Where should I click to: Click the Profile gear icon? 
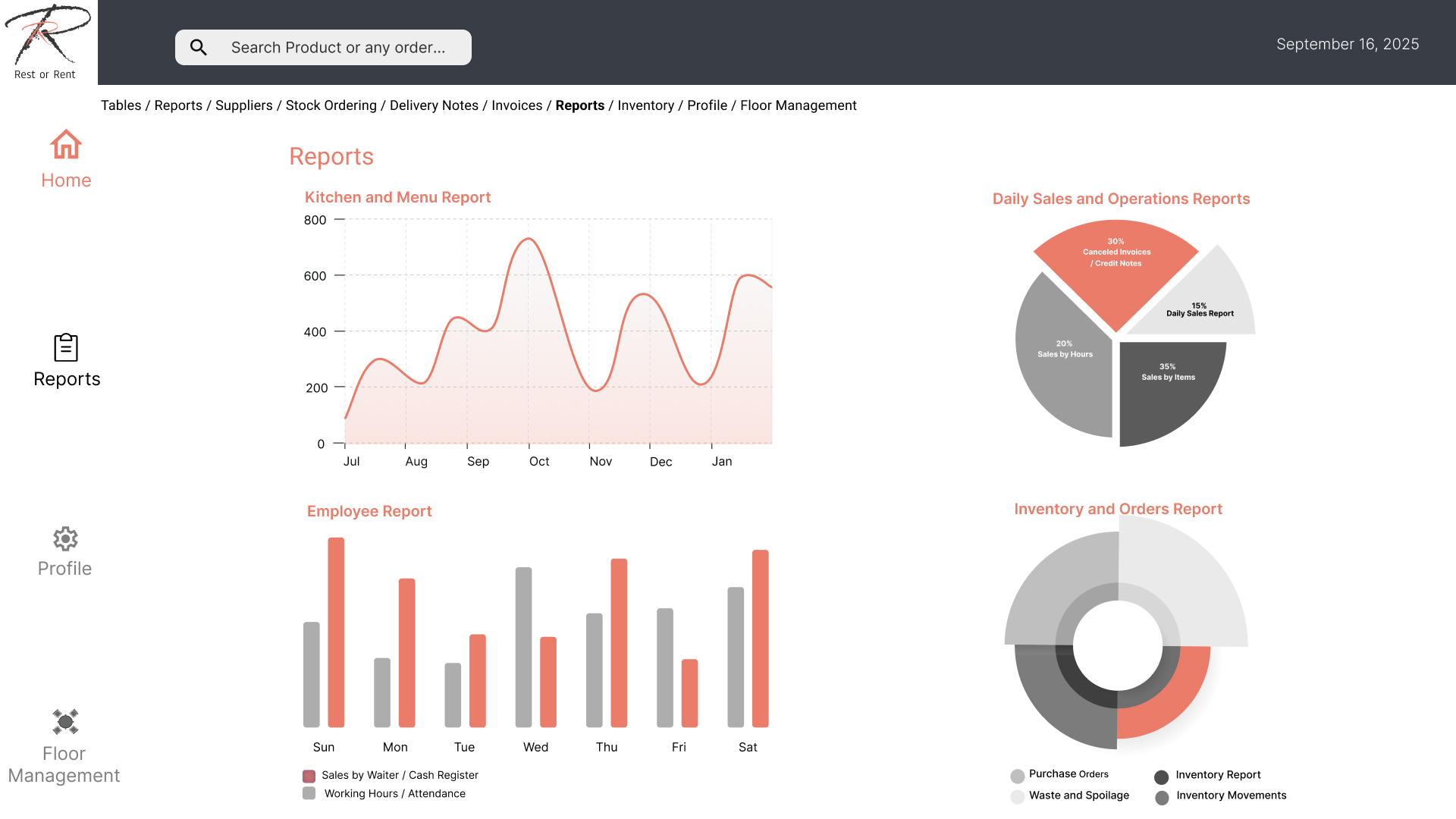65,539
